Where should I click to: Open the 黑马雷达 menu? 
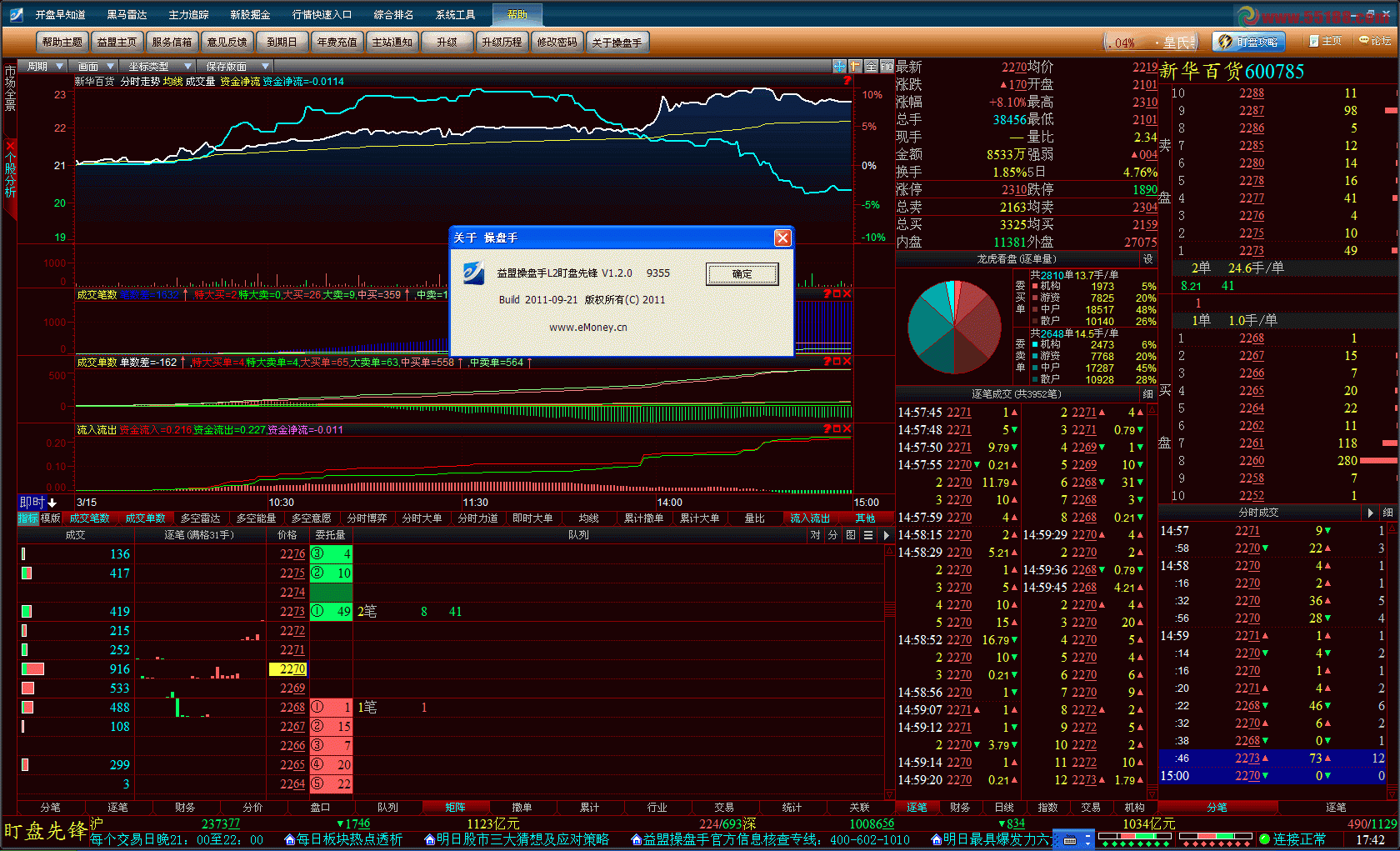(x=127, y=15)
